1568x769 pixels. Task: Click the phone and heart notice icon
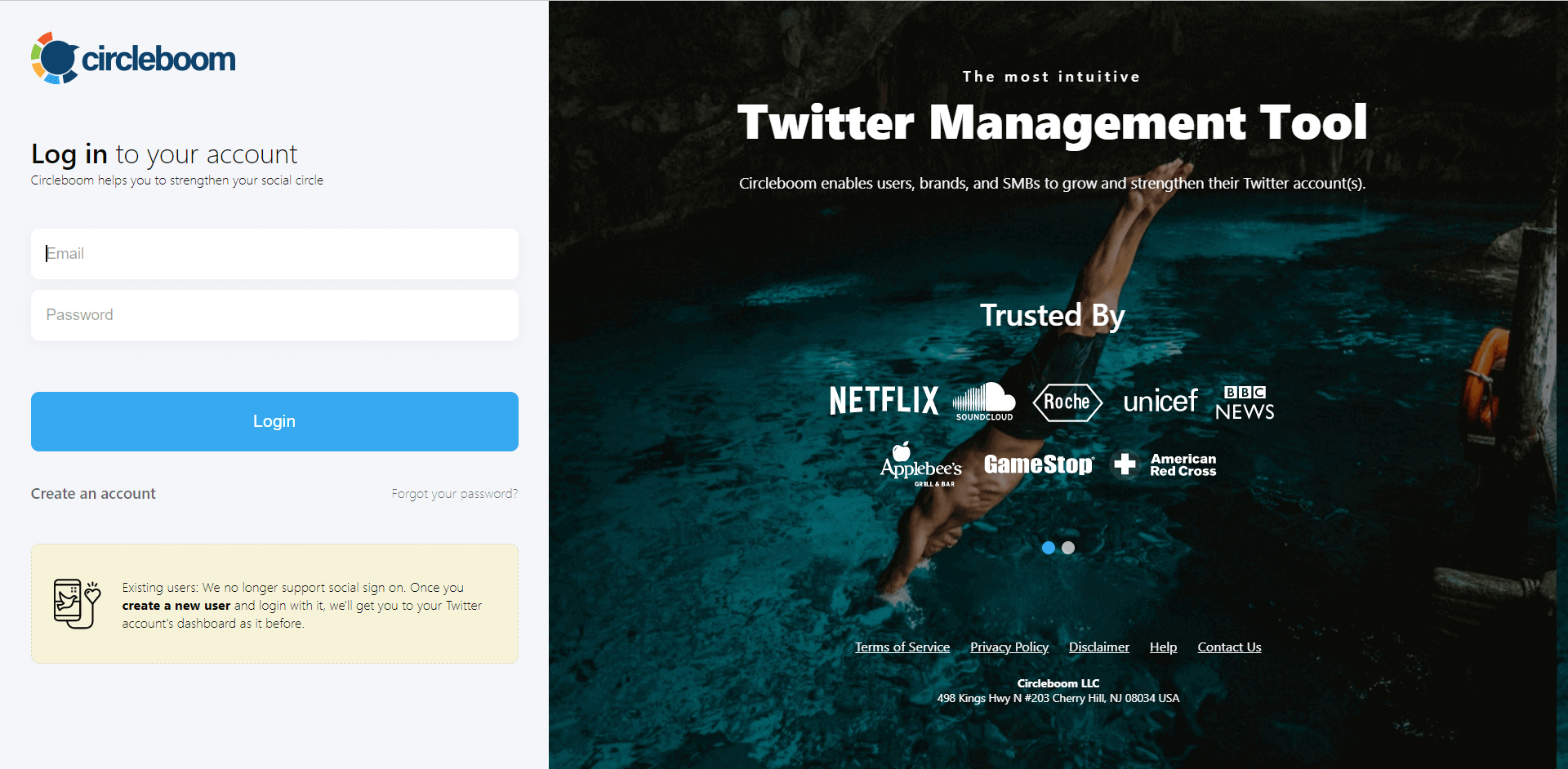[x=77, y=604]
